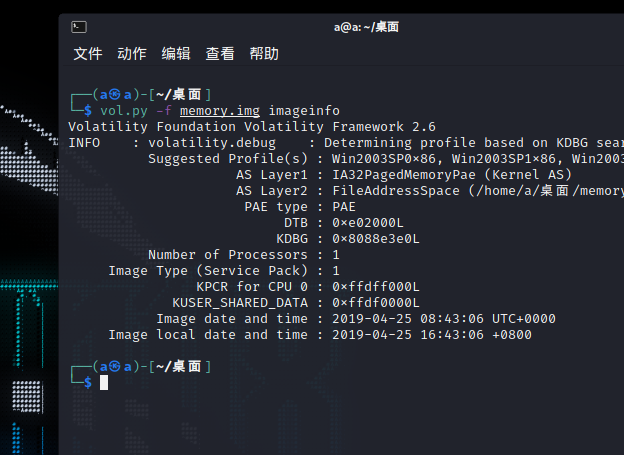The image size is (624, 455).
Task: Click the cursor at the bottom prompt
Action: click(x=104, y=383)
